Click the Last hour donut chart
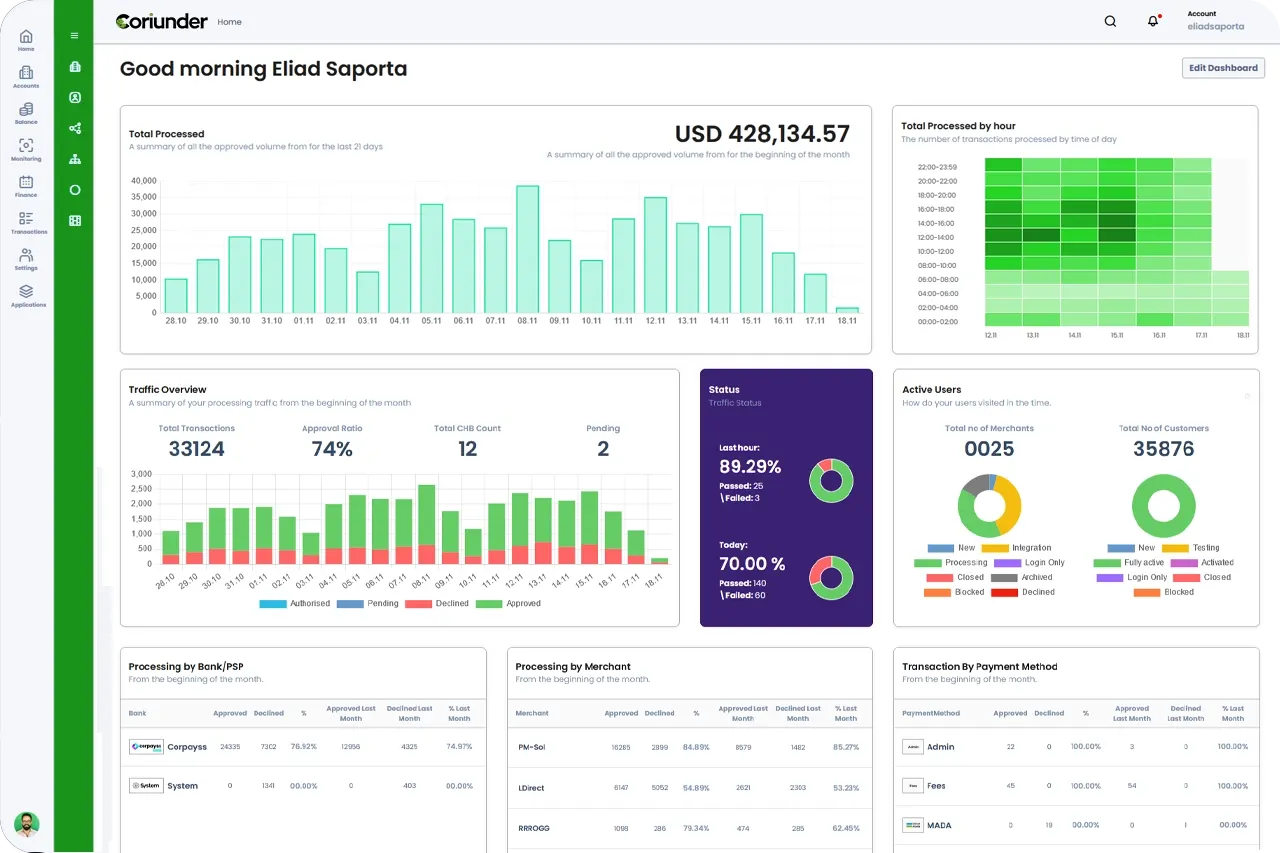The height and width of the screenshot is (853, 1280). tap(831, 480)
